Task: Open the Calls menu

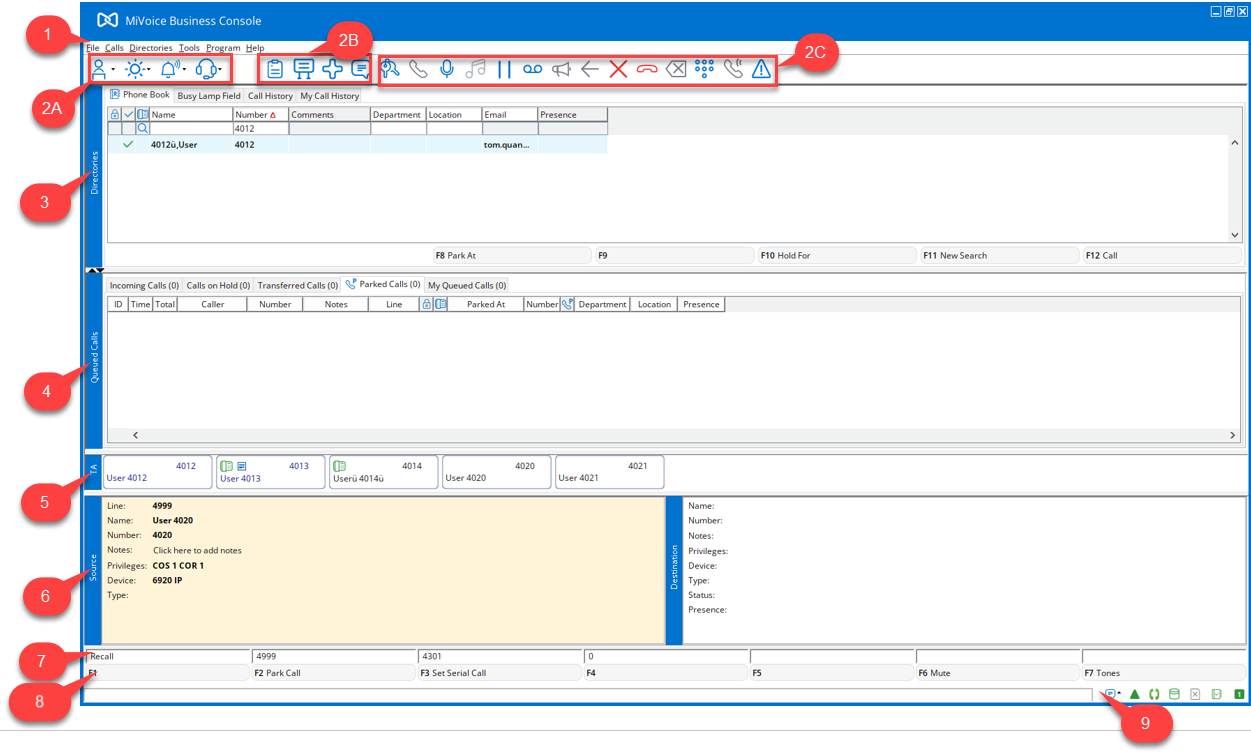Action: pos(114,47)
